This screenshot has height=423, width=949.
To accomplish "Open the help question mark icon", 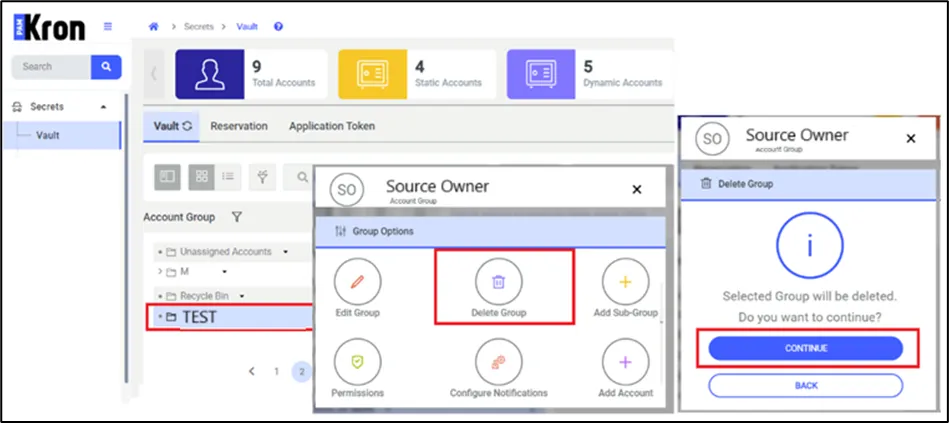I will [x=278, y=27].
